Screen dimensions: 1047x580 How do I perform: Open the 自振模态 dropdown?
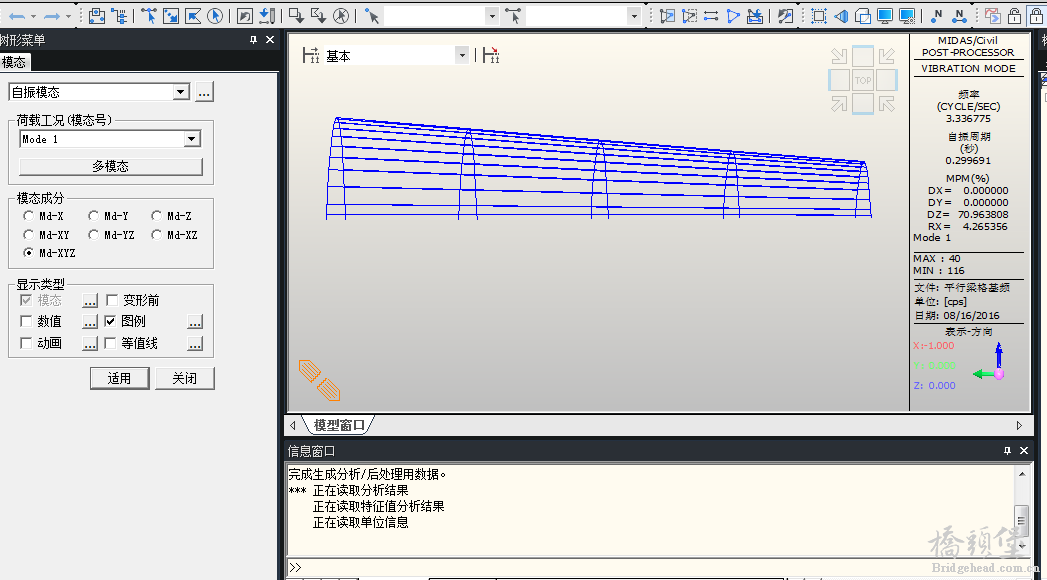click(x=181, y=91)
